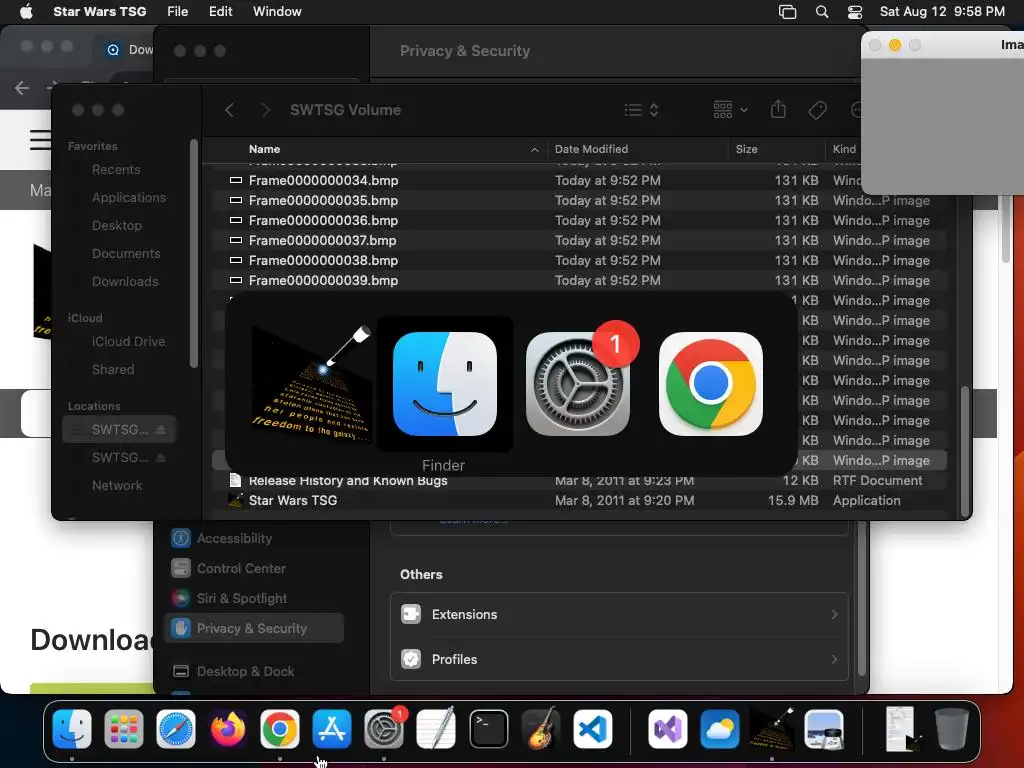Select Finder in the app switcher
Screen dimensions: 1024x768
pyautogui.click(x=445, y=384)
